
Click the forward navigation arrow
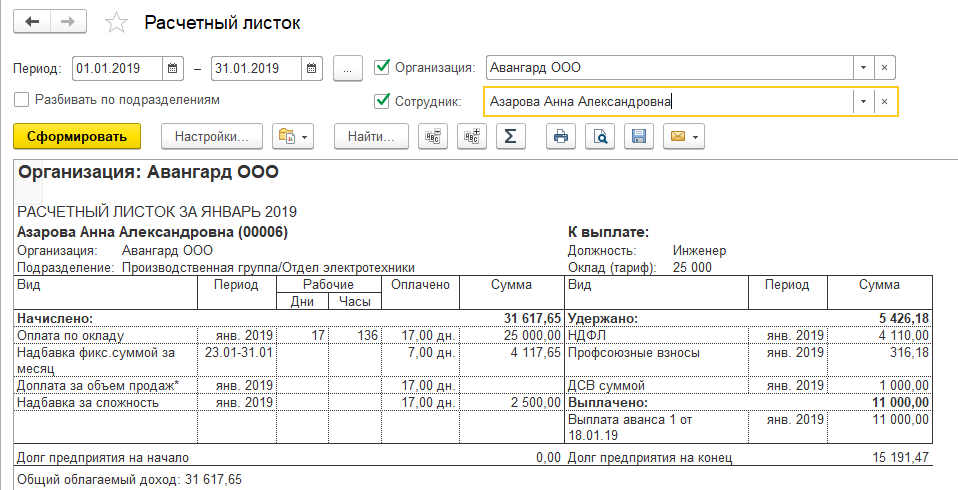[x=69, y=22]
